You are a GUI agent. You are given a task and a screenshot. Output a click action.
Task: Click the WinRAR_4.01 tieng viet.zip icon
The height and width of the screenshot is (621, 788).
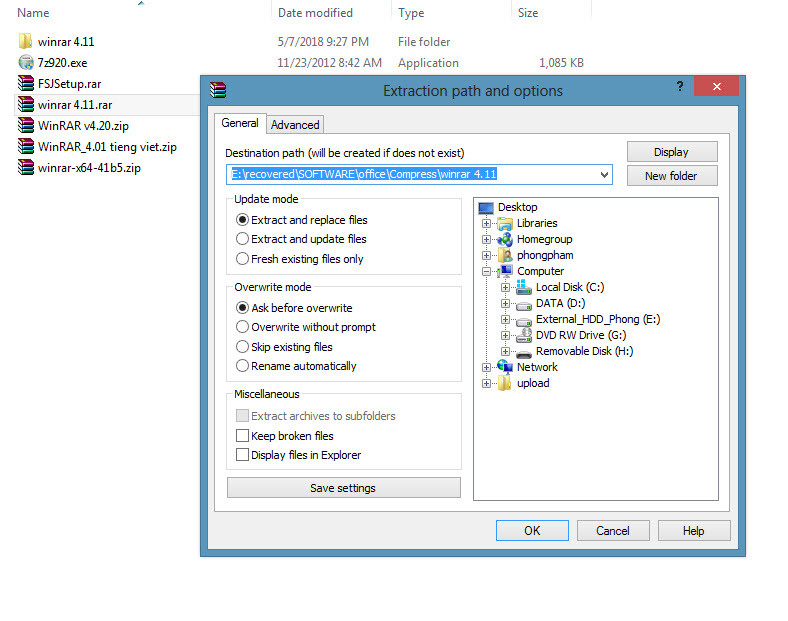pos(26,147)
